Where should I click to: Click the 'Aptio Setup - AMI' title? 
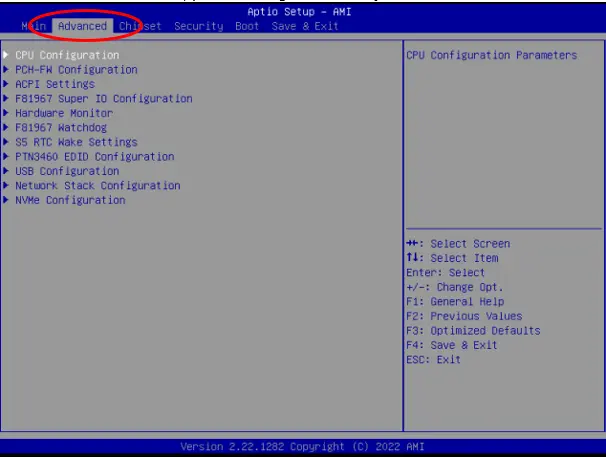pyautogui.click(x=300, y=12)
